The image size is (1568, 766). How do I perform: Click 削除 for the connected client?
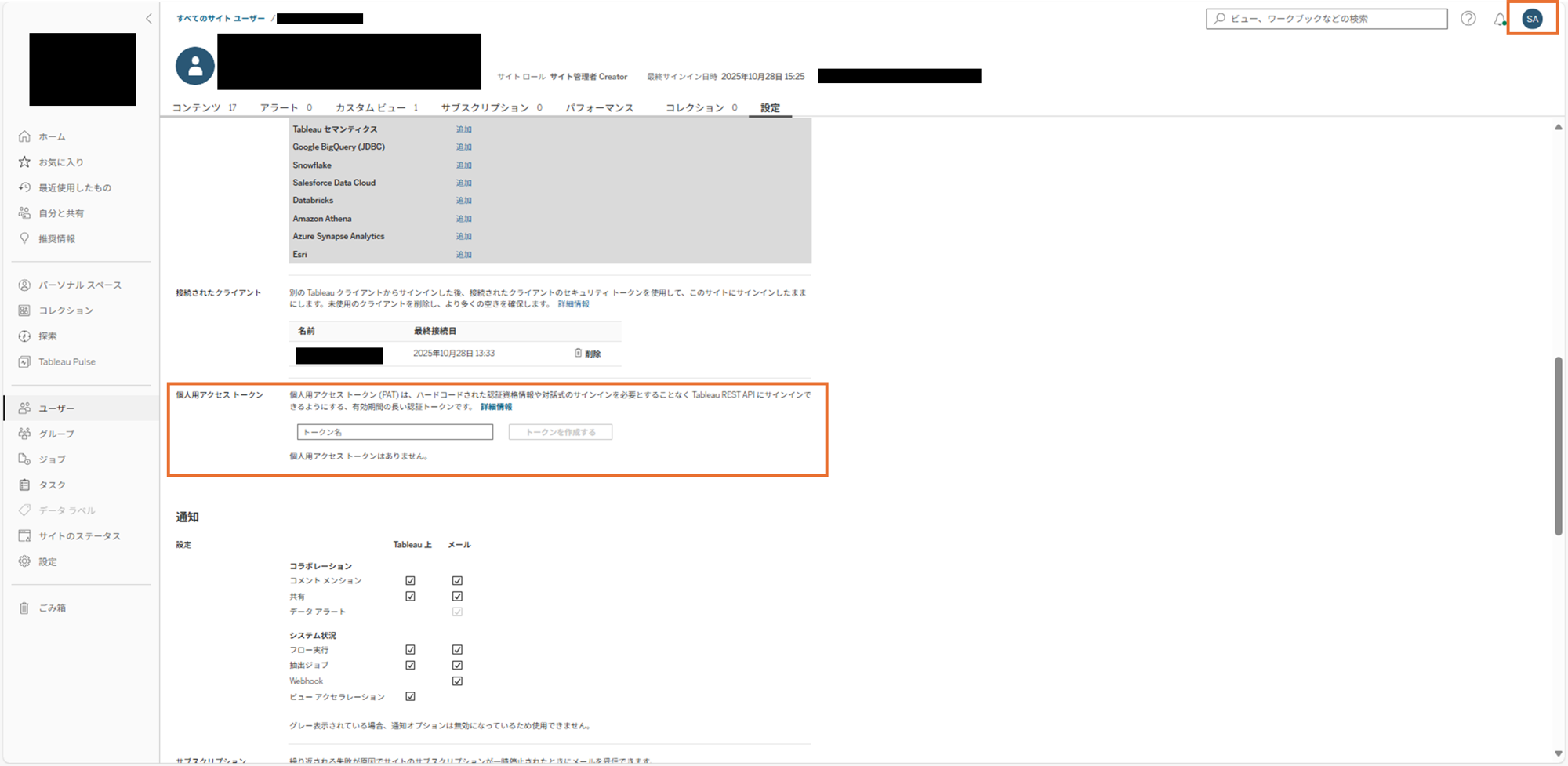point(593,354)
